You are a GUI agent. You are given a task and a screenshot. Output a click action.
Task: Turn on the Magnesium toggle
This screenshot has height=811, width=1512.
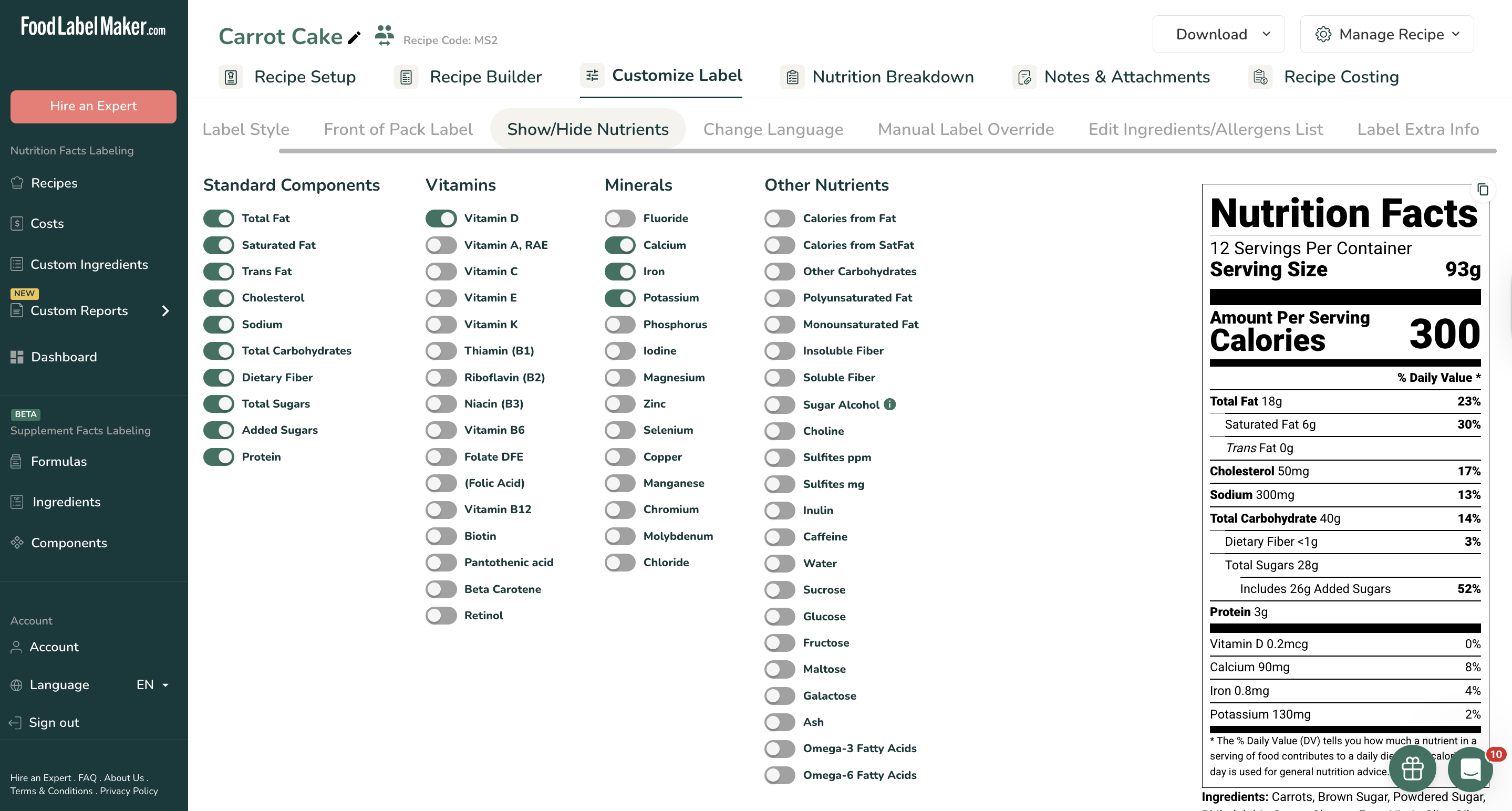click(x=620, y=377)
